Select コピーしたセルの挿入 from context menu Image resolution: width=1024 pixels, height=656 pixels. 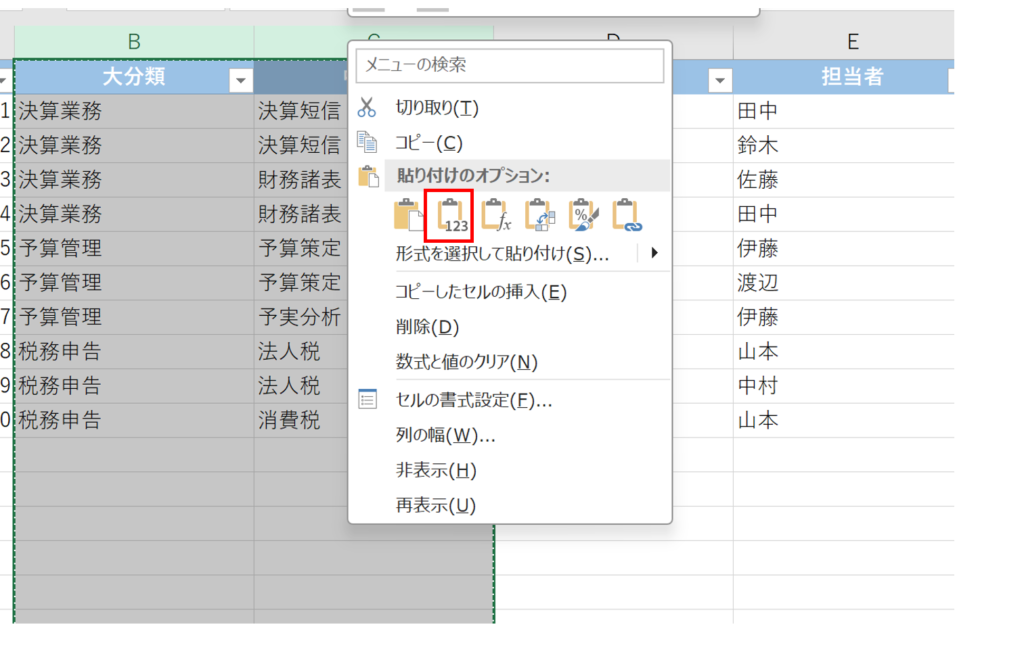481,292
